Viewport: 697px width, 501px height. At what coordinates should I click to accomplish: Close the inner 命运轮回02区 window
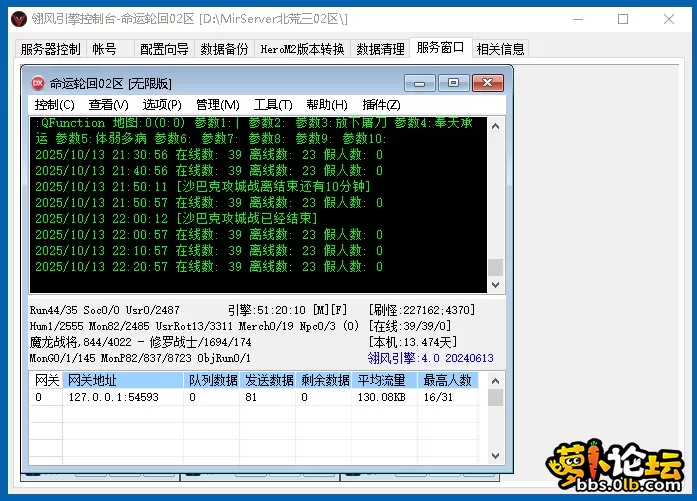tap(488, 83)
